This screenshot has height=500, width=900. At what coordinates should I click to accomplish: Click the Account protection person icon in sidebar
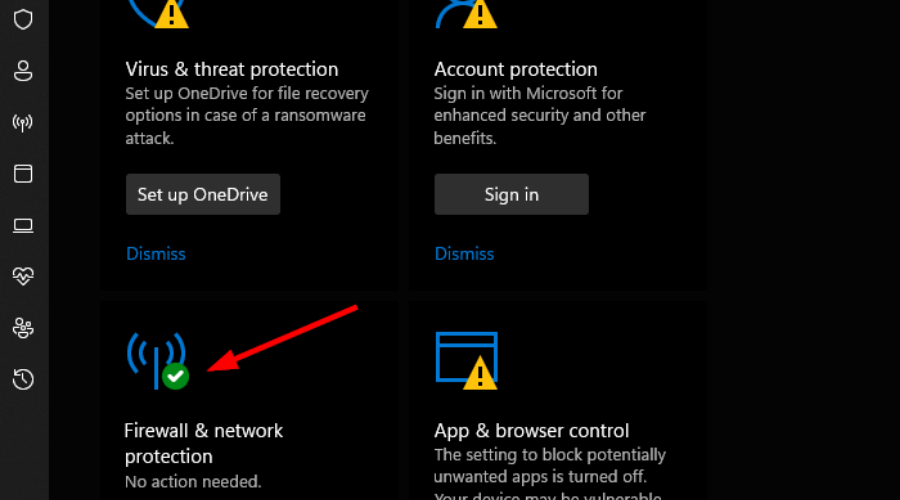pos(23,71)
